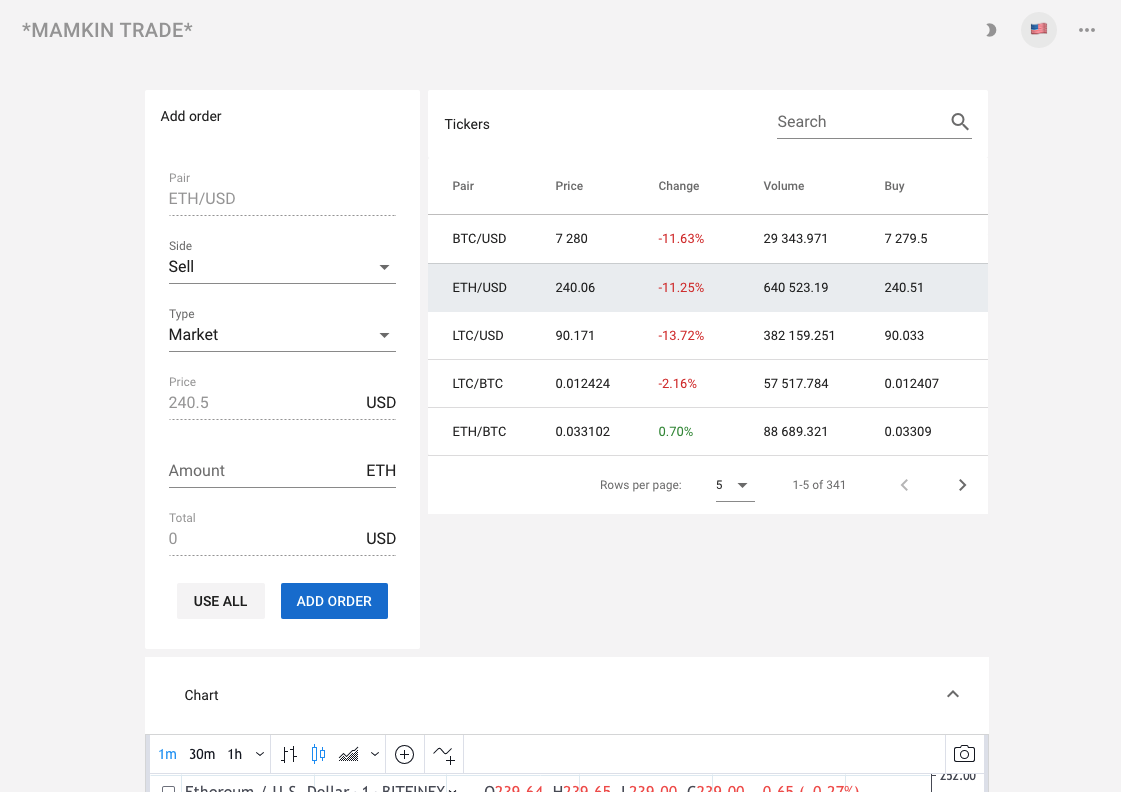1121x792 pixels.
Task: Sort by Pair column header
Action: tap(463, 186)
